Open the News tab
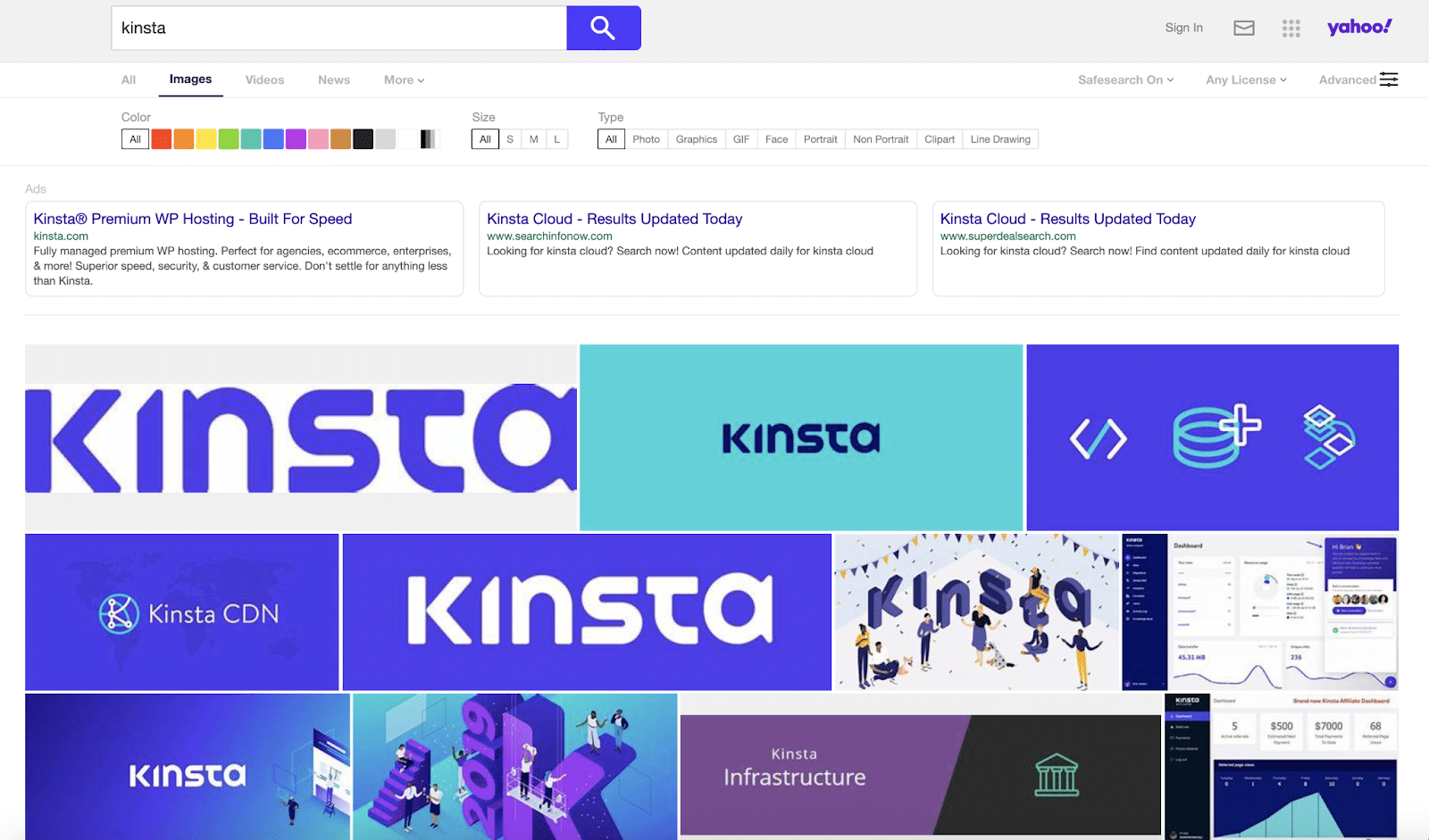 point(334,80)
